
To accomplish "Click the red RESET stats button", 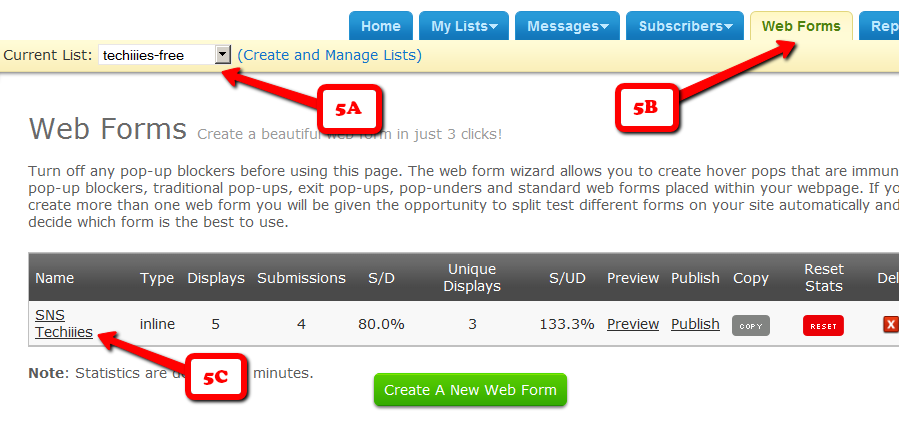I will point(822,325).
